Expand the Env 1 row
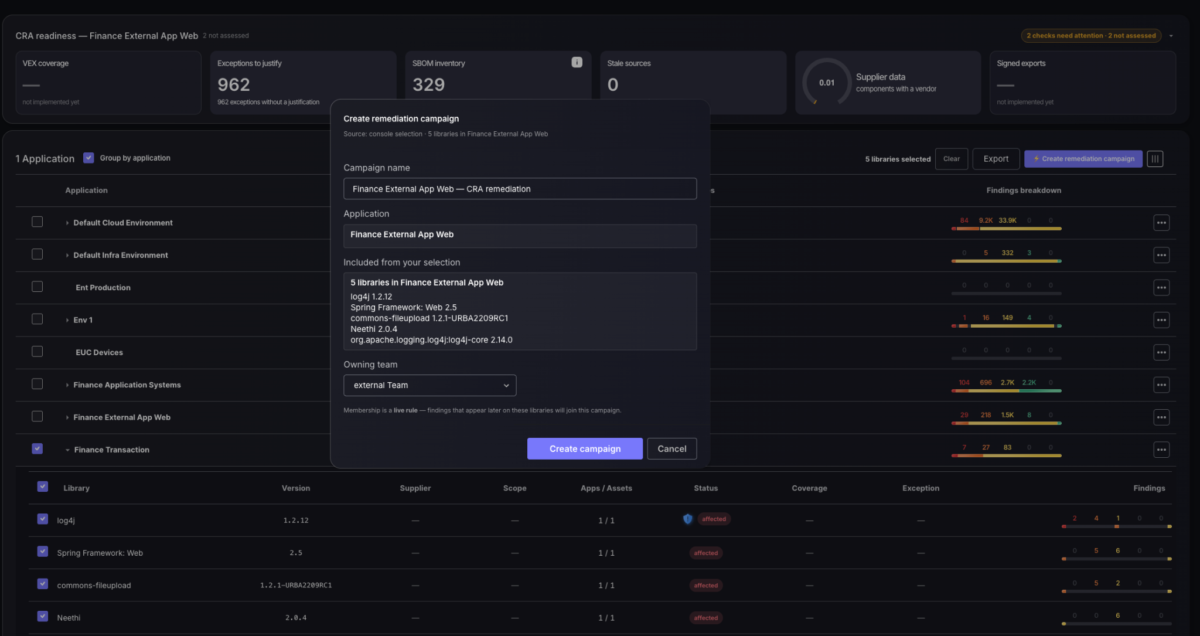Viewport: 1200px width, 636px height. 68,320
